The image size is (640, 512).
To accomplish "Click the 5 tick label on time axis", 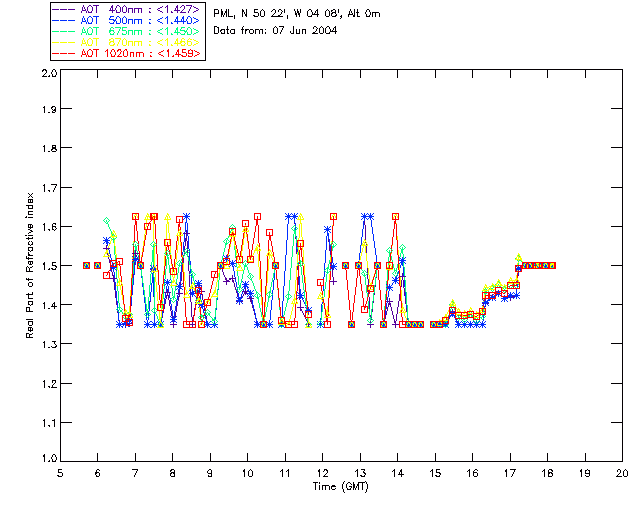I will 60,472.
